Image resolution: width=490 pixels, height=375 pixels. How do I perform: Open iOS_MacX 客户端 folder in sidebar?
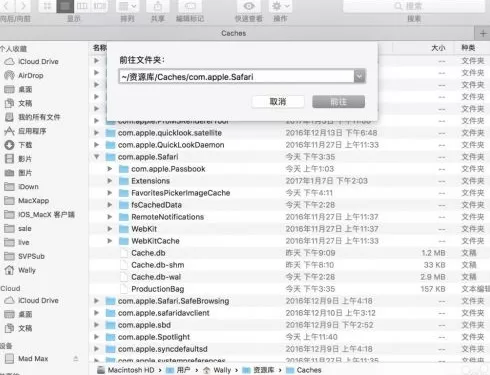(x=39, y=215)
